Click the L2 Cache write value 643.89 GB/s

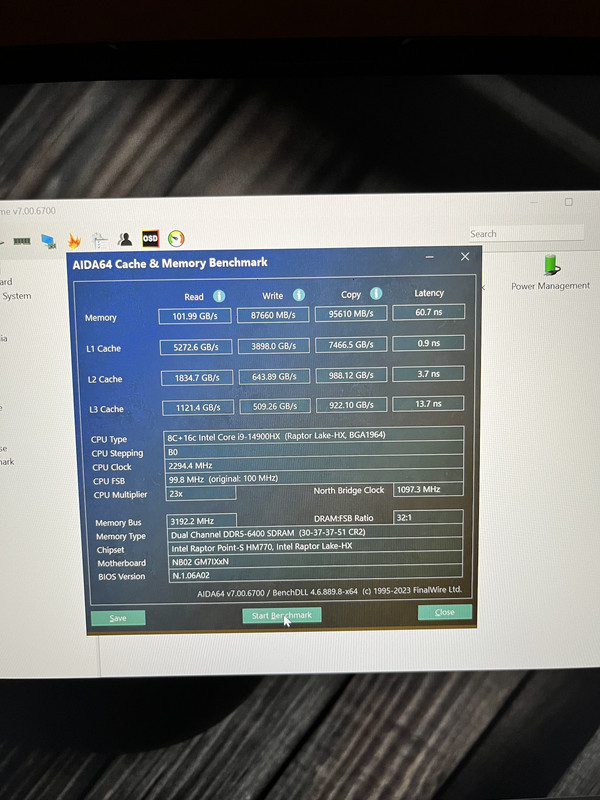pos(274,377)
